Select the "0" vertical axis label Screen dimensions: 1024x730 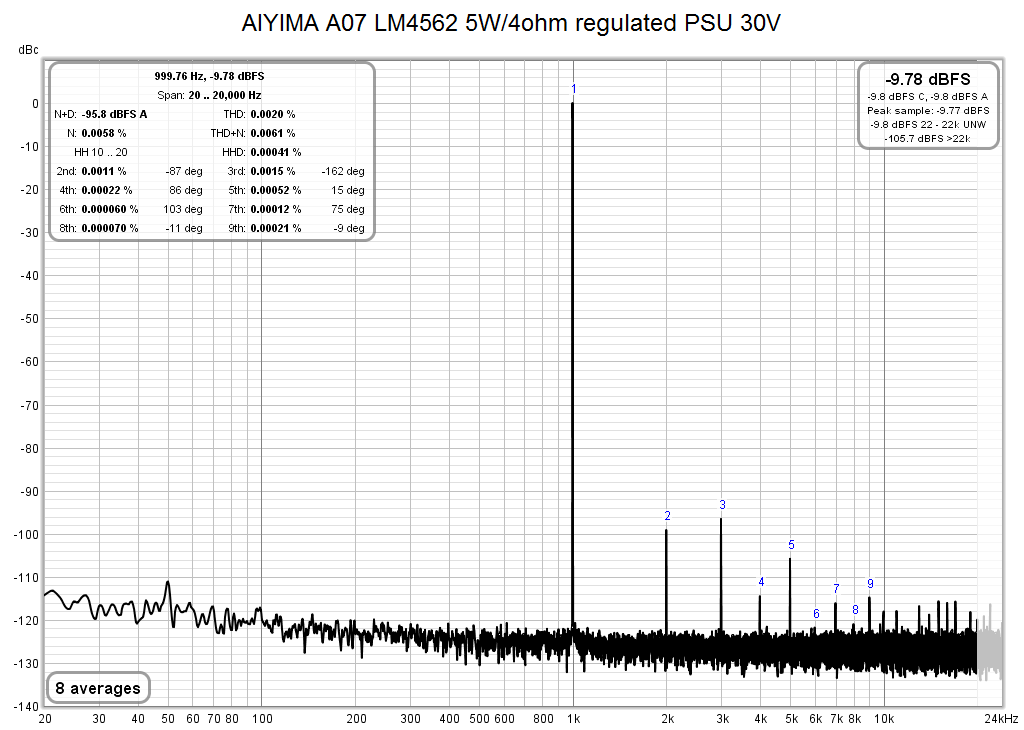pyautogui.click(x=35, y=104)
